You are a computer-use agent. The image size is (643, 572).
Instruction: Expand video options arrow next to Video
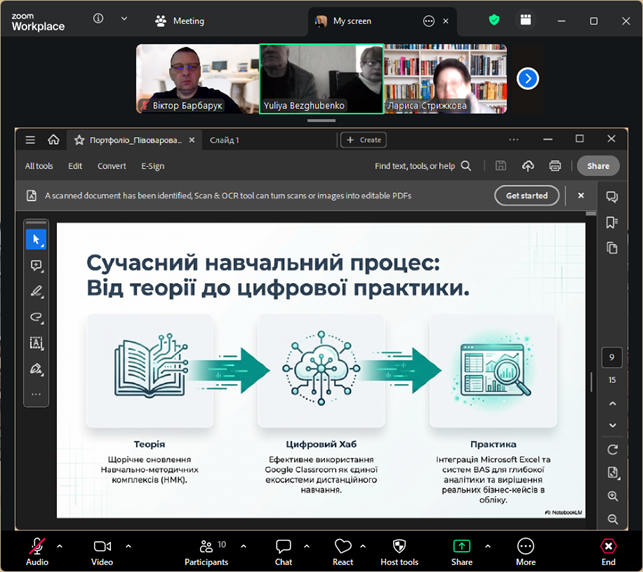[128, 546]
